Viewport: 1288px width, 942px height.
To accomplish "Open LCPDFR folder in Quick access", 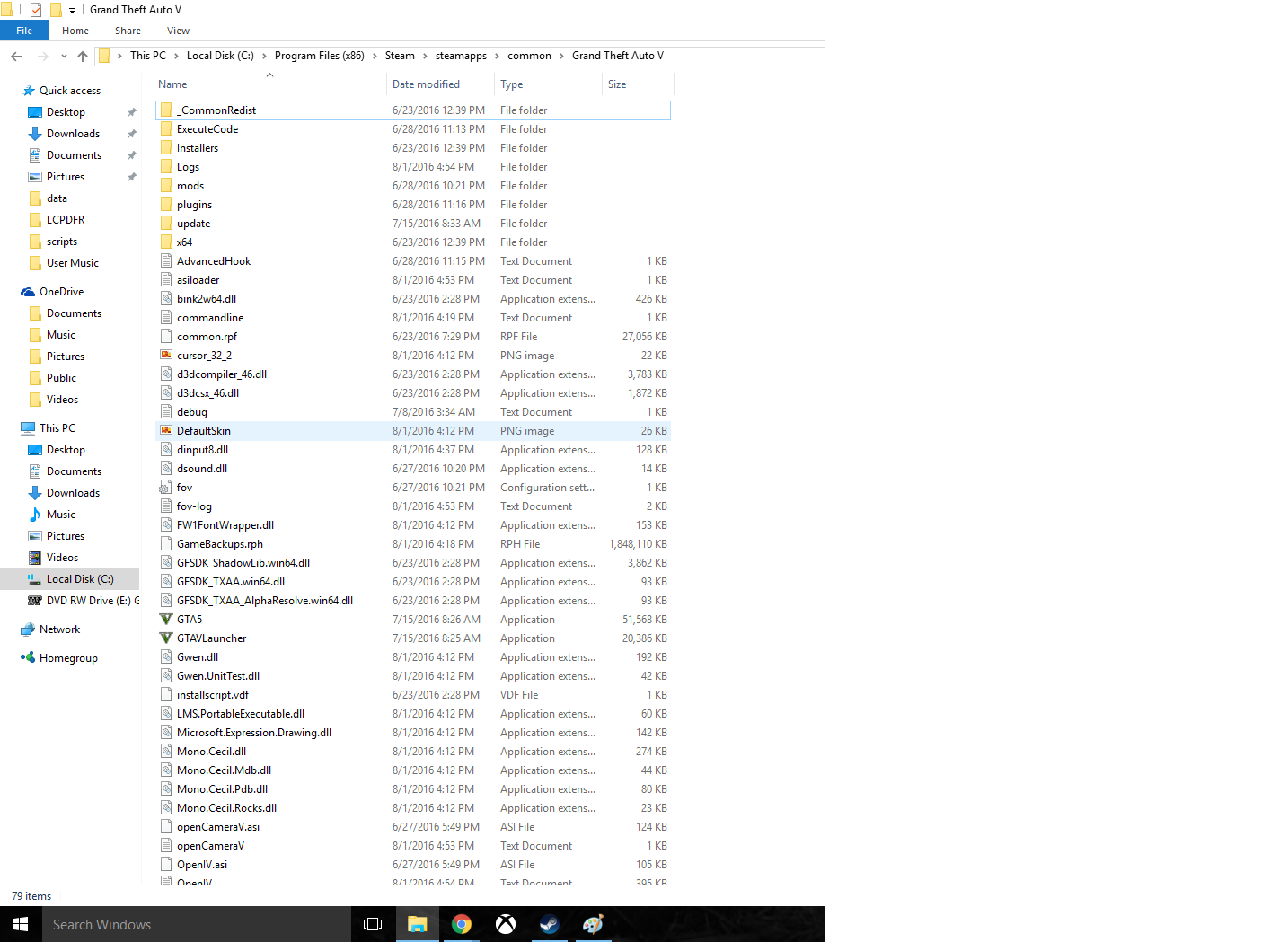I will point(66,220).
